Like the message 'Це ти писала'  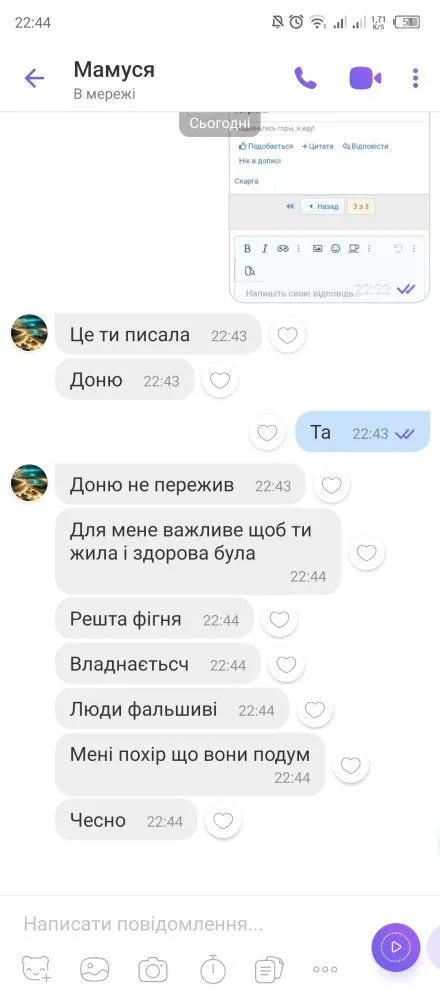point(288,335)
